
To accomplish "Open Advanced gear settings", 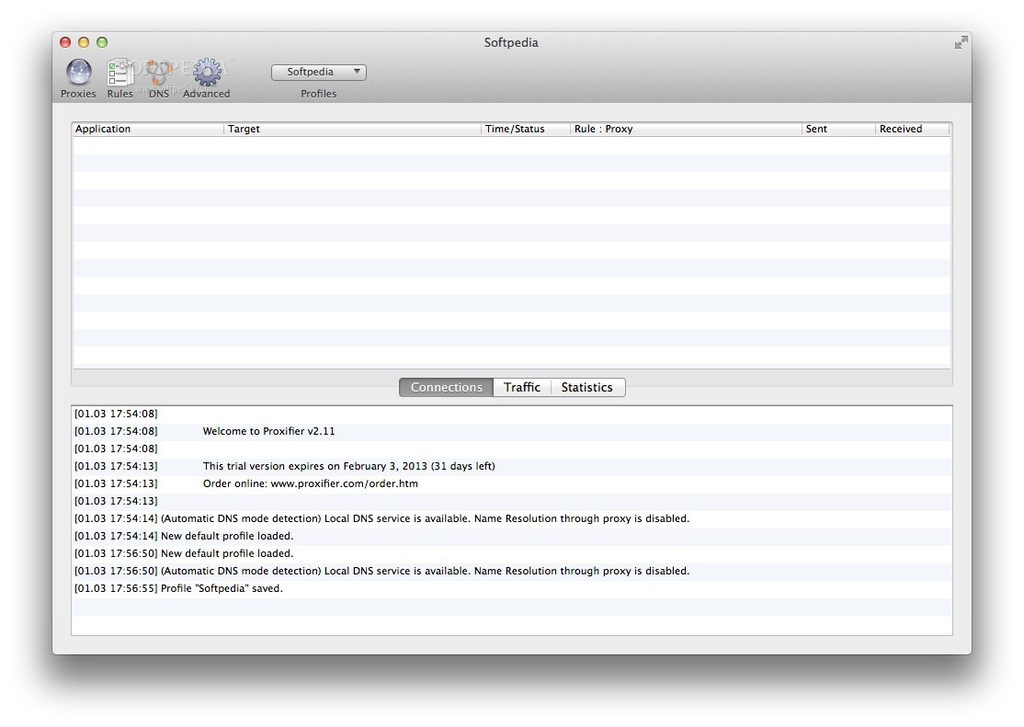I will pyautogui.click(x=207, y=73).
